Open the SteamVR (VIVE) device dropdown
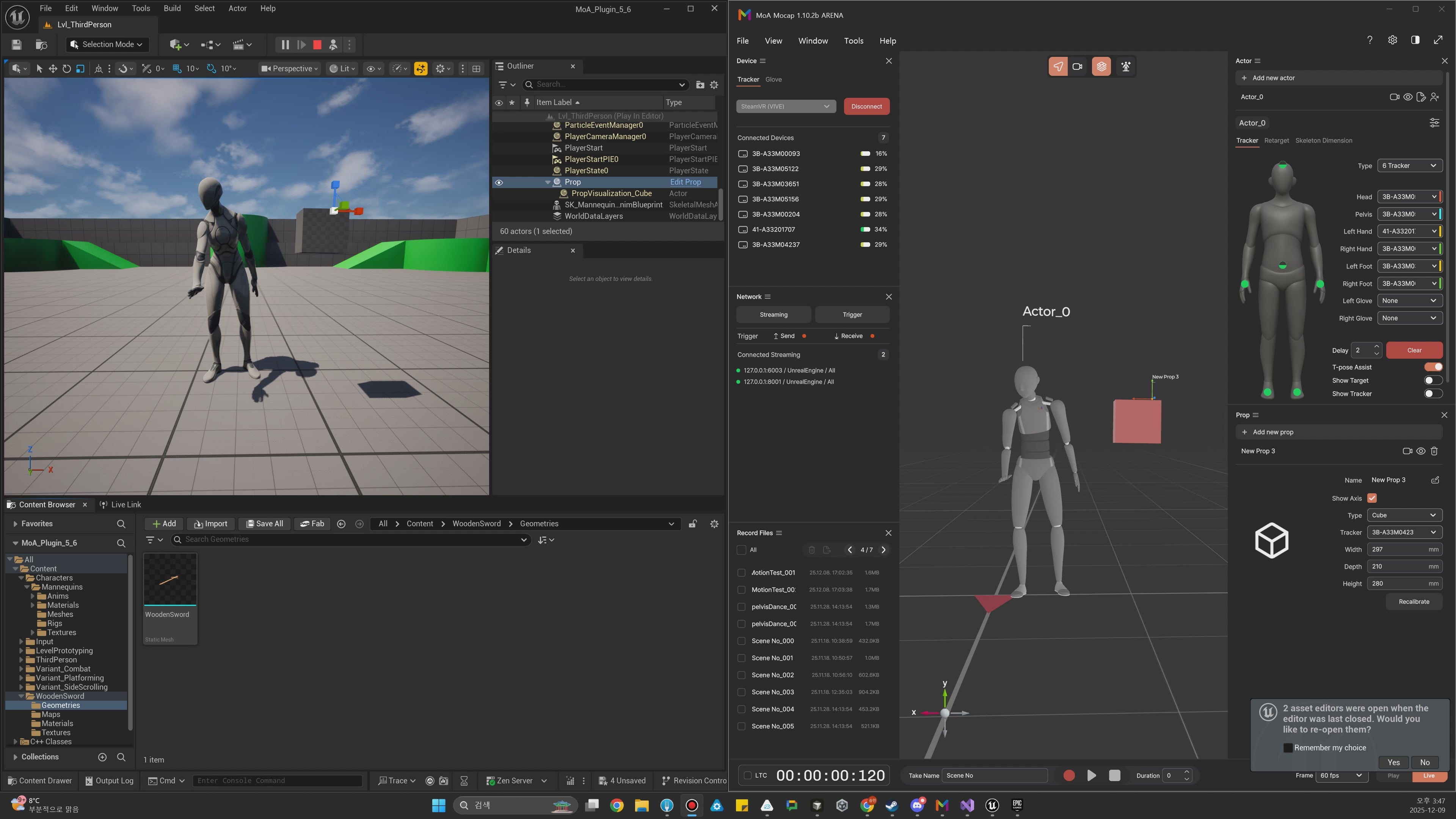This screenshot has height=819, width=1456. coord(786,106)
